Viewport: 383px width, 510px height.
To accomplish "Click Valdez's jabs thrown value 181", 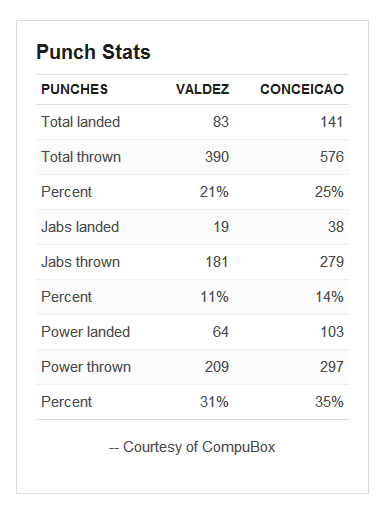I will point(217,262).
